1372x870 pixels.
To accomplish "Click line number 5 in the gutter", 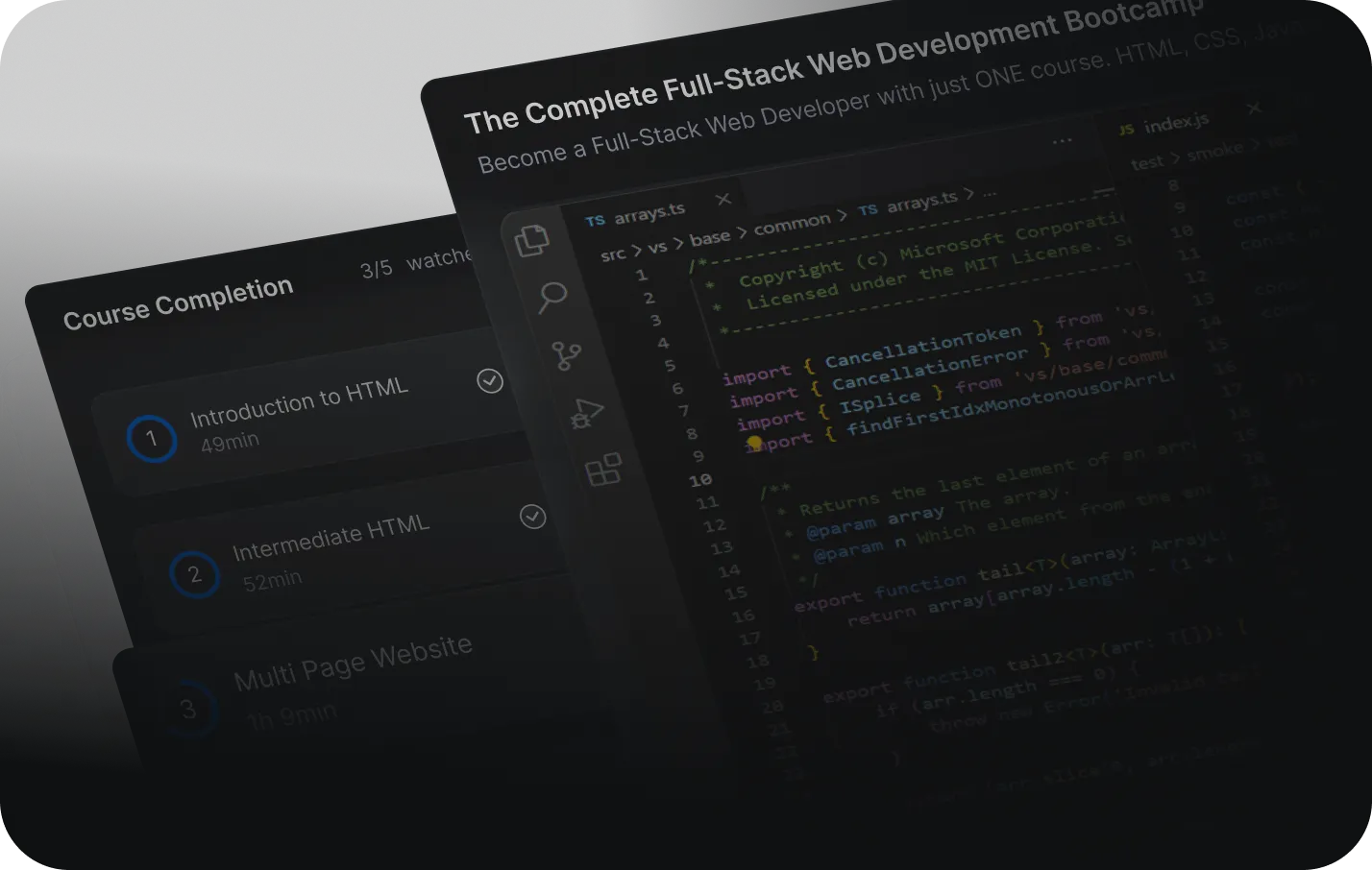I will [670, 366].
